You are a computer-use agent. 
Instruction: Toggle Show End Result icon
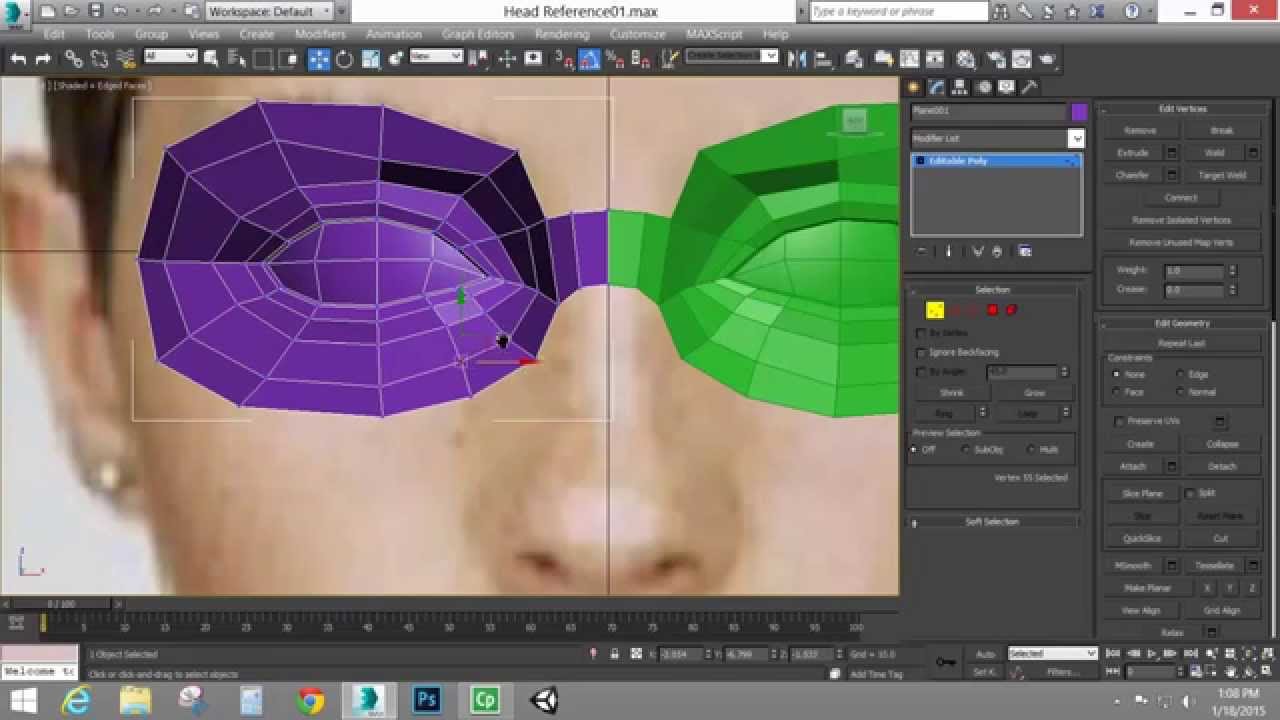click(949, 251)
